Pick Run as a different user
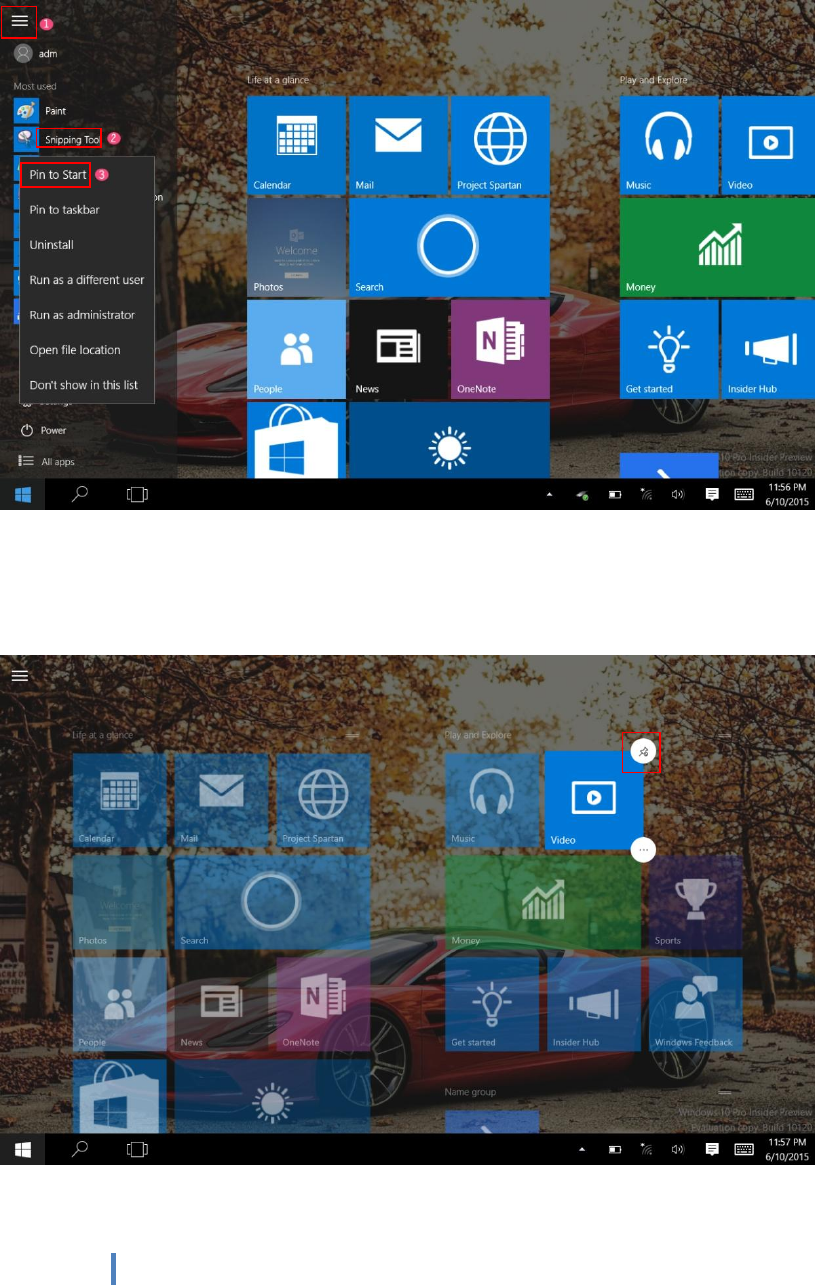Screen dimensions: 815x1285 (87, 280)
